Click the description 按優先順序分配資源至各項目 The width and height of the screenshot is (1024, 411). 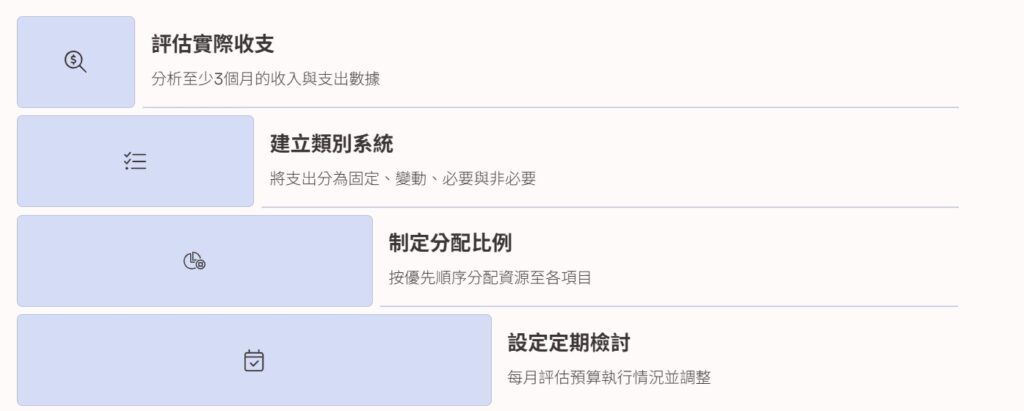point(490,278)
